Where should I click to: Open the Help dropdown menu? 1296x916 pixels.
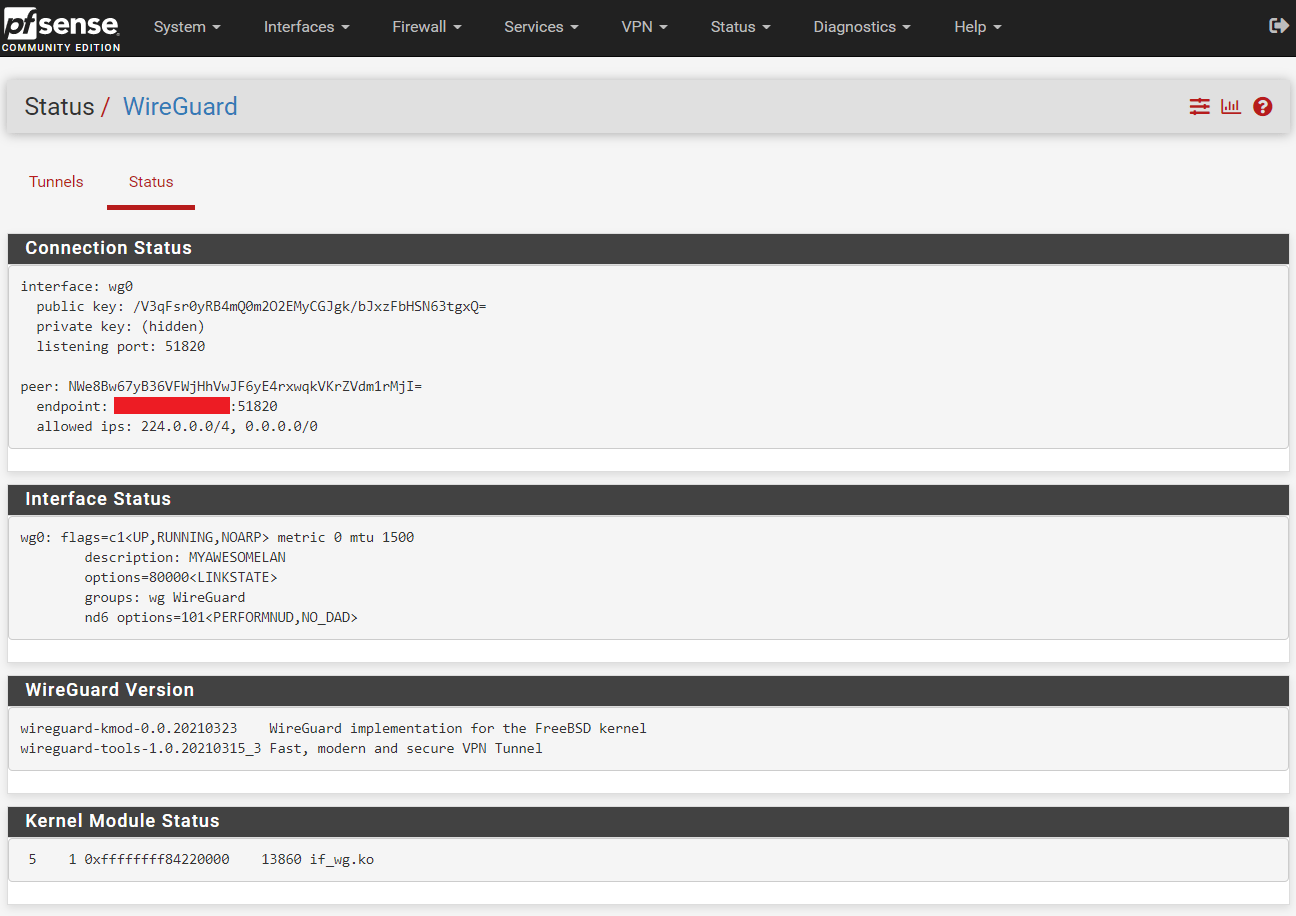point(977,27)
